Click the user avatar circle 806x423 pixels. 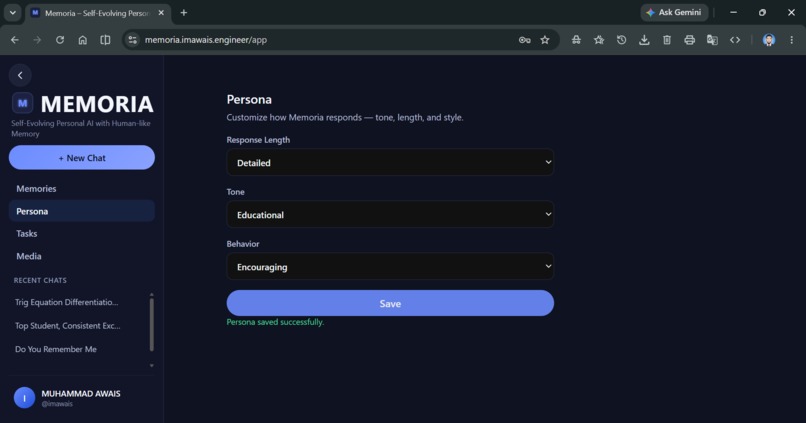24,398
